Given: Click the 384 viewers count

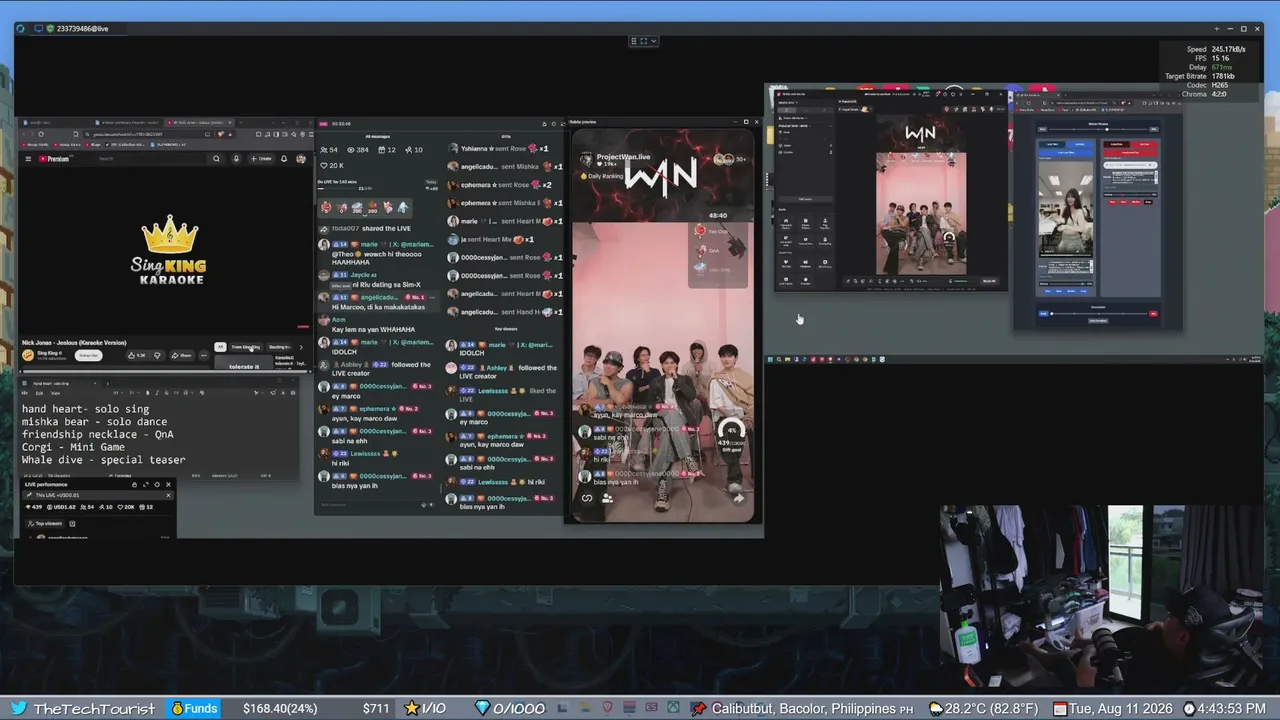Looking at the screenshot, I should point(358,150).
